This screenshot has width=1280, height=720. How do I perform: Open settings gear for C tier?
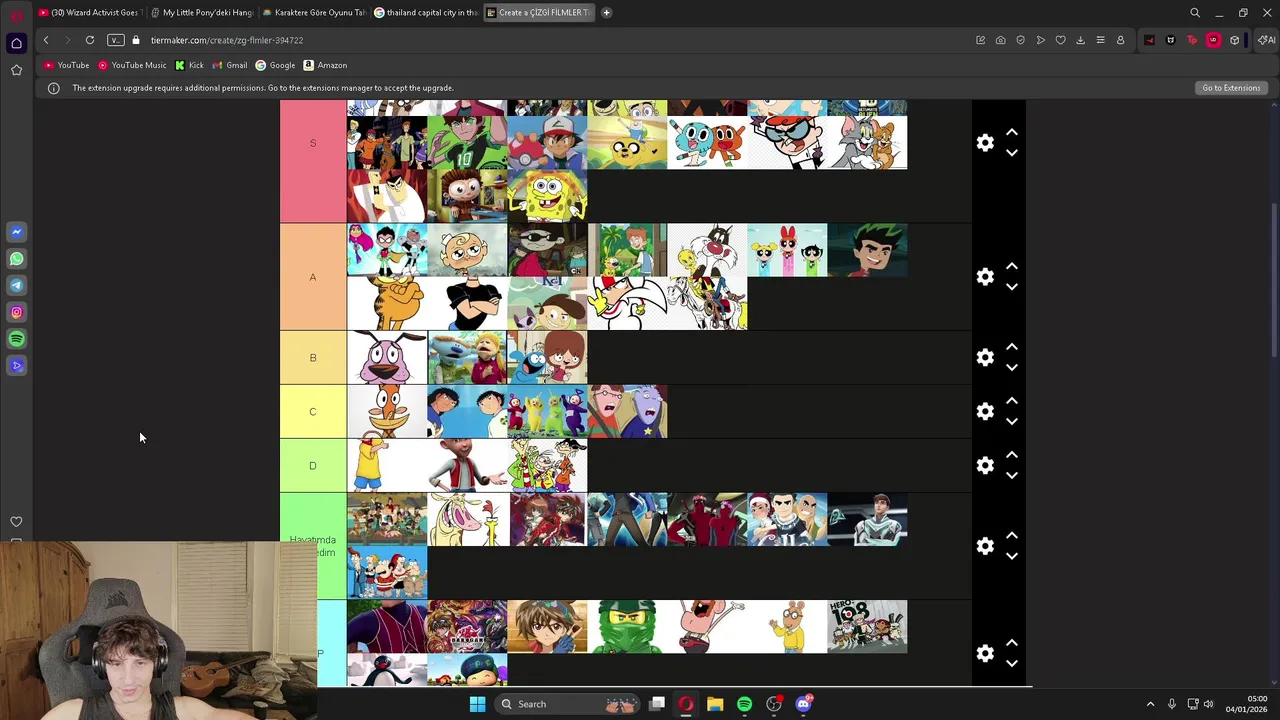tap(985, 412)
